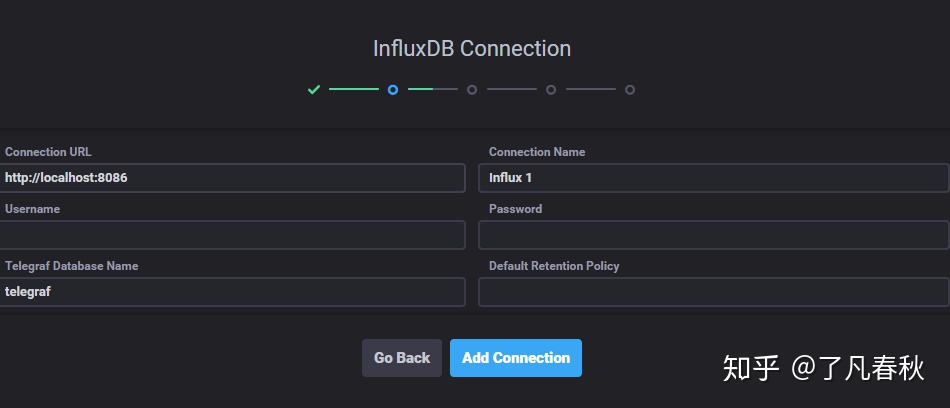The width and height of the screenshot is (950, 408).
Task: Click the Default Retention Policy label
Action: pos(554,266)
